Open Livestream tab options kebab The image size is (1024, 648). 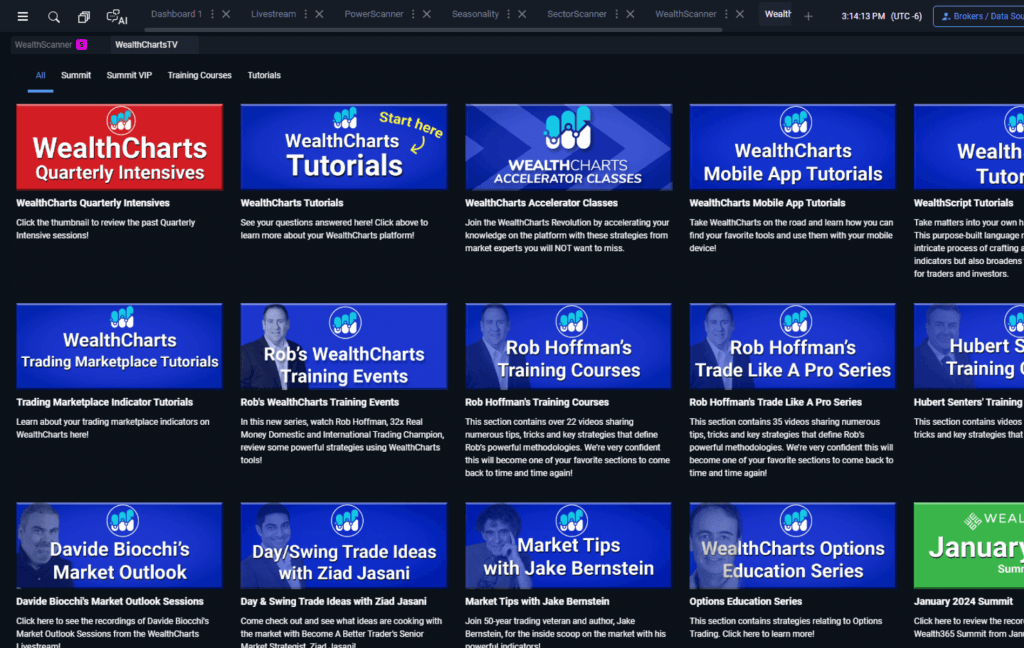click(x=306, y=14)
